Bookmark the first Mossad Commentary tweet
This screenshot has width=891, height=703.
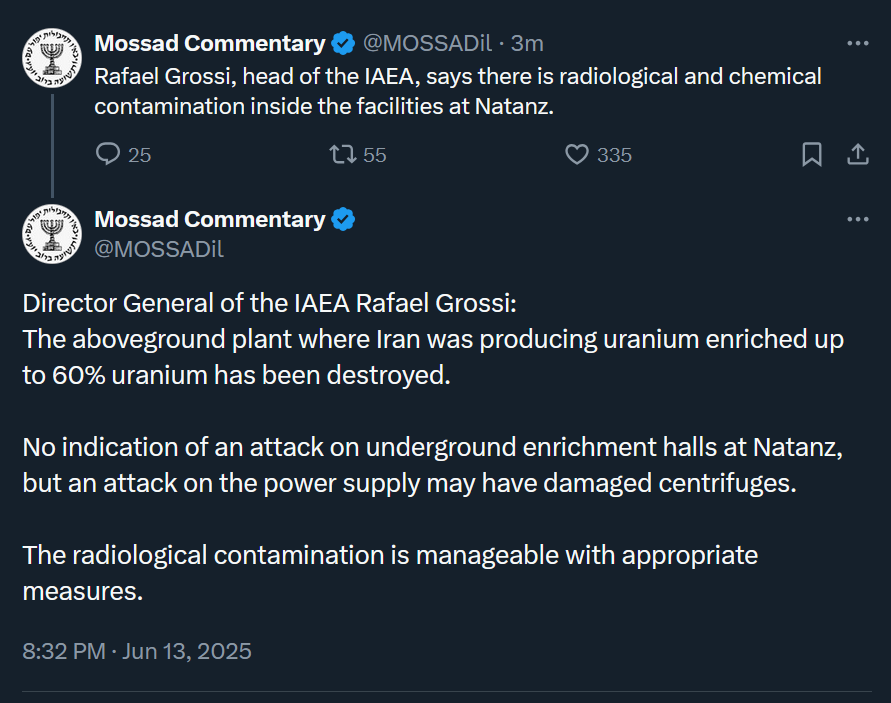(x=811, y=155)
